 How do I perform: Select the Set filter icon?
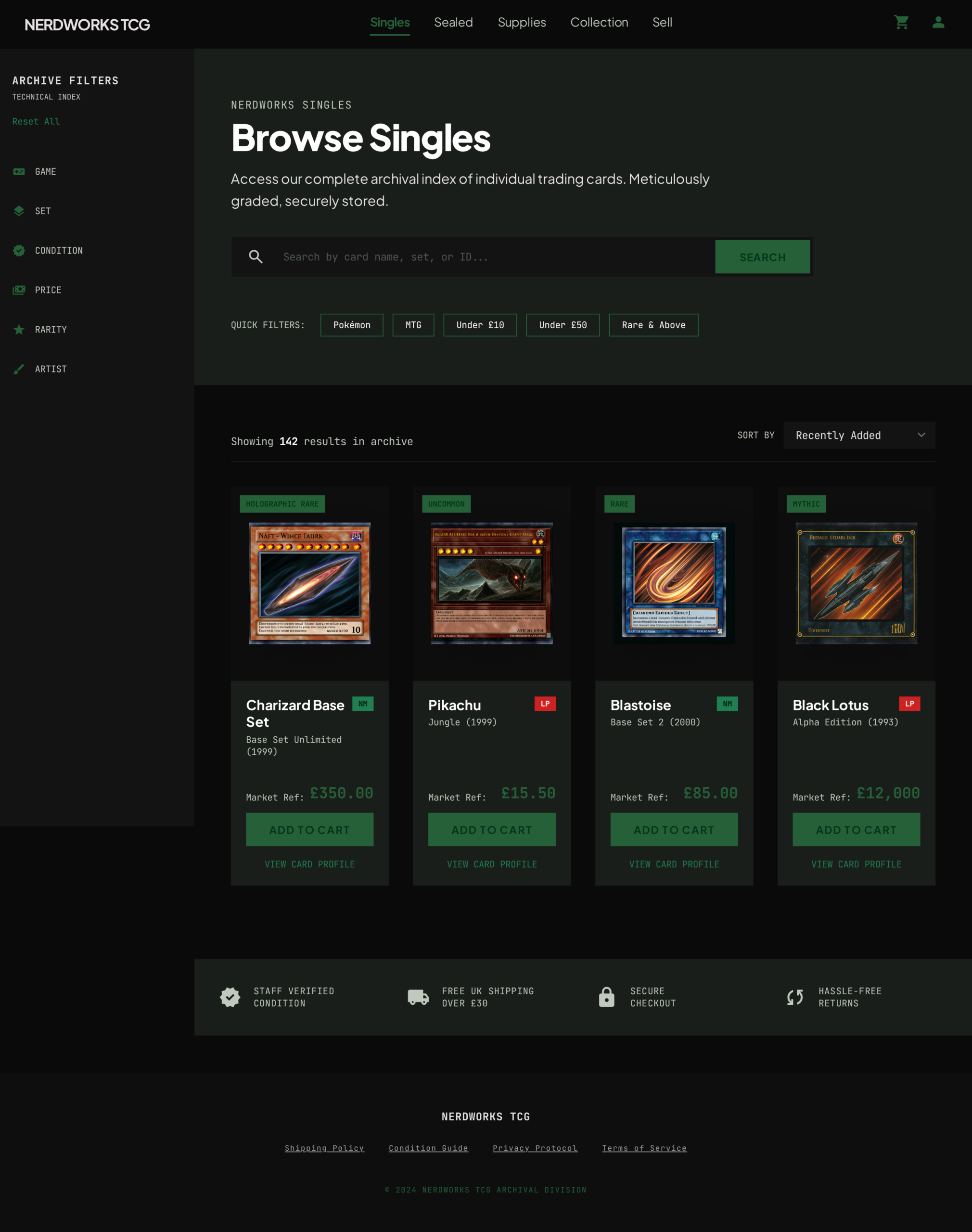[x=19, y=211]
